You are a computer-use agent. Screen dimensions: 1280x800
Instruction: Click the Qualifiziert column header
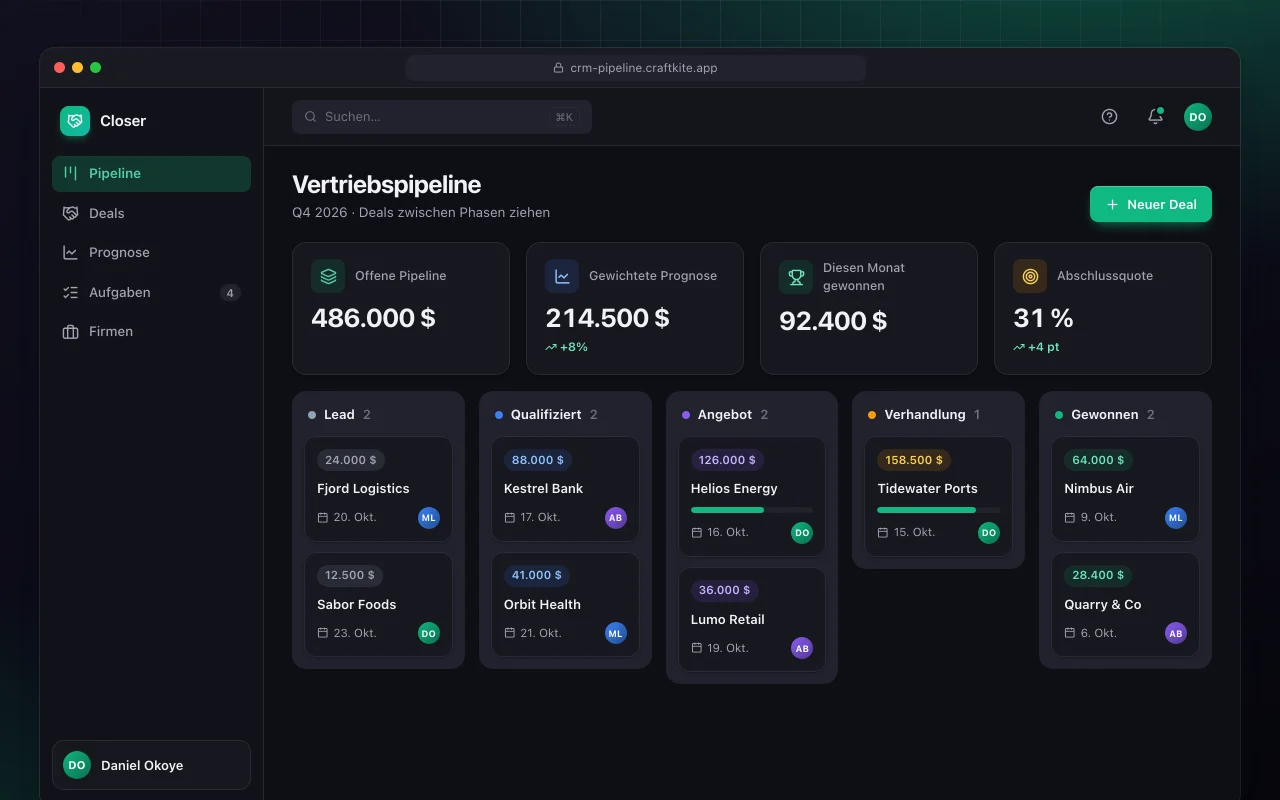click(x=565, y=414)
